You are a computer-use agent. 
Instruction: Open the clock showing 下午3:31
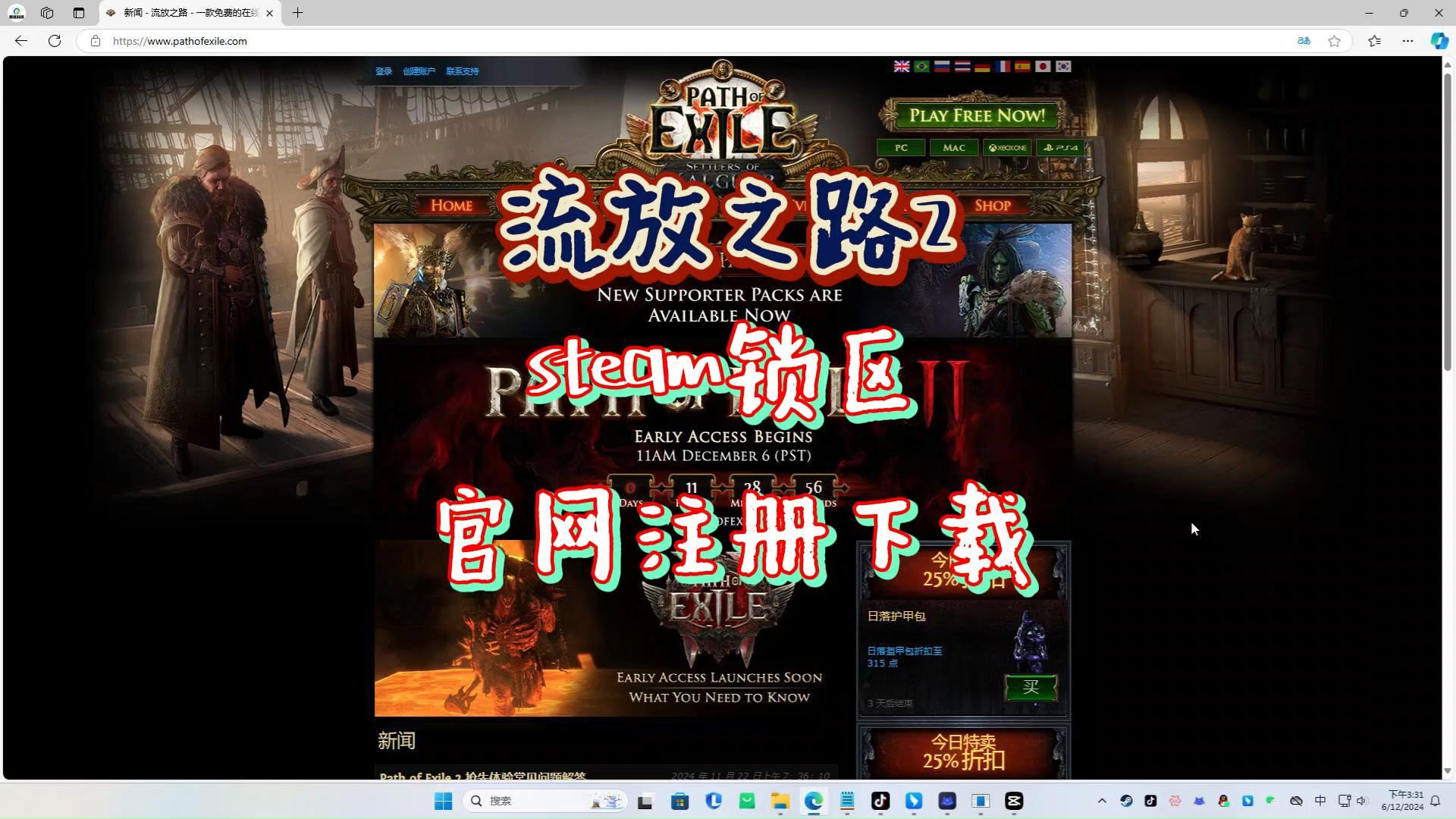tap(1402, 801)
